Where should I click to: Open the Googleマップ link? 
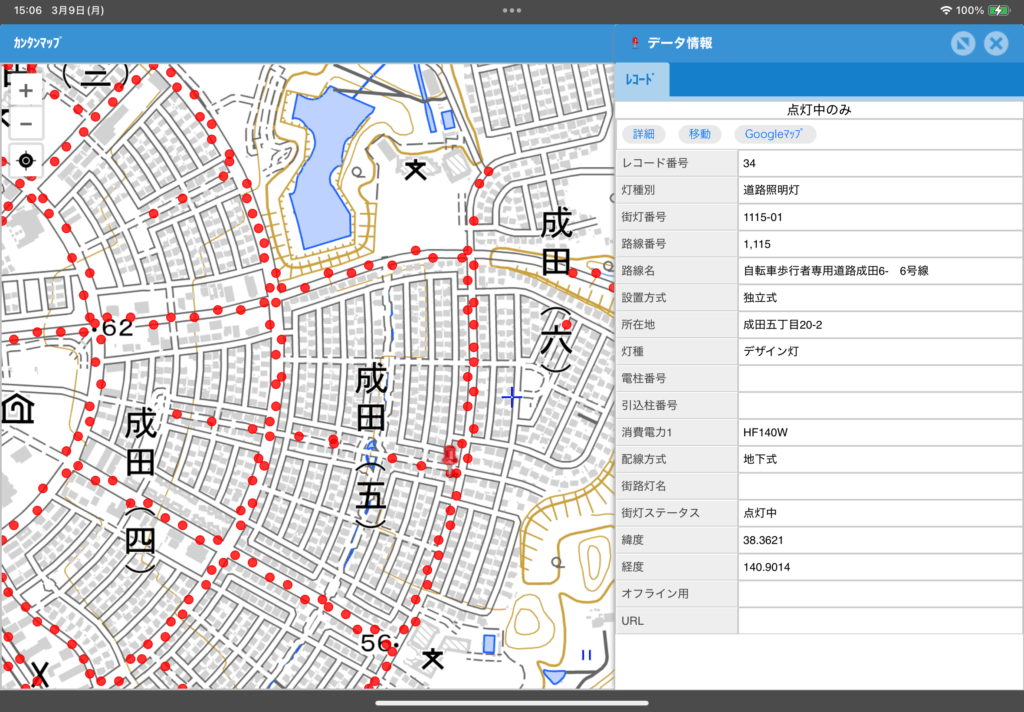pos(776,132)
